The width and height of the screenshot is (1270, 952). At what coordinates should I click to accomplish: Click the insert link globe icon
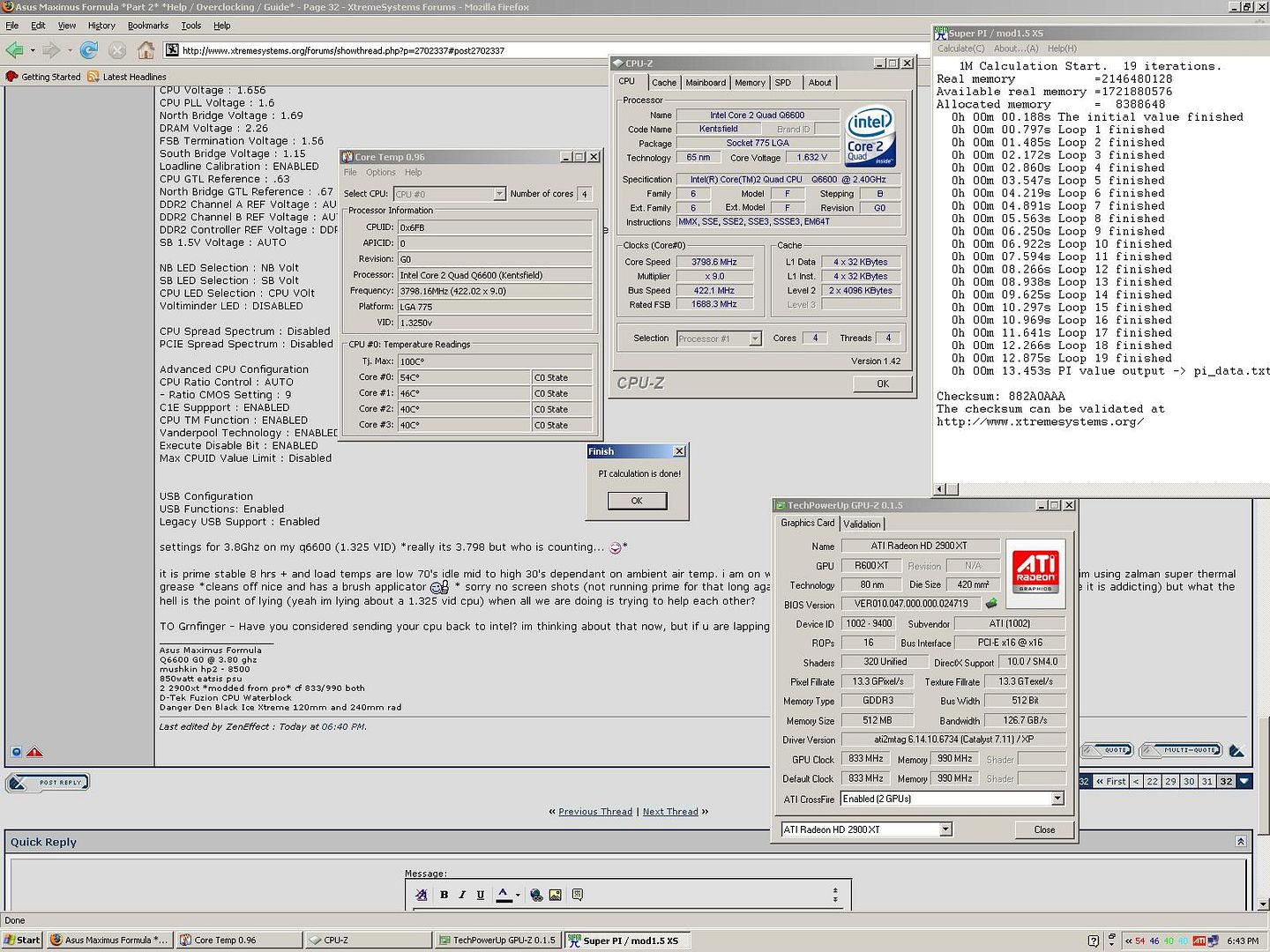click(x=536, y=895)
